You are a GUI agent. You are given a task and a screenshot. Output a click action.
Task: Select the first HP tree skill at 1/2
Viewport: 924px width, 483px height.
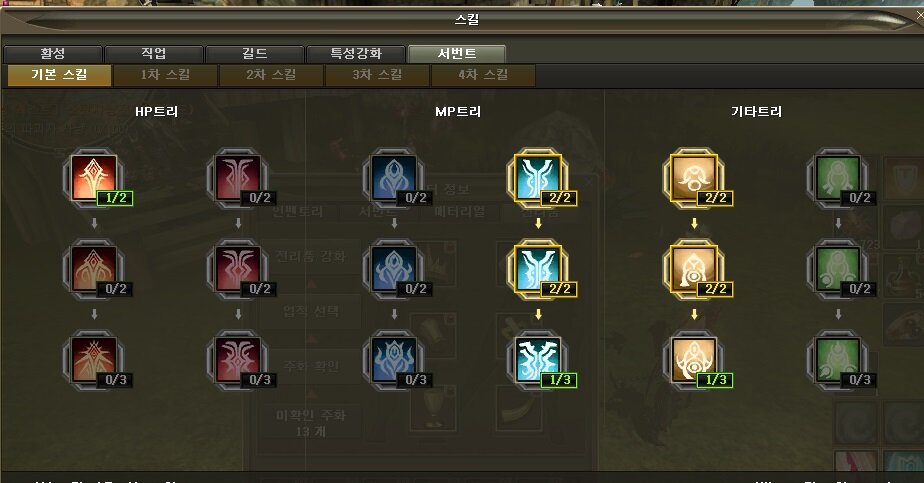point(94,177)
